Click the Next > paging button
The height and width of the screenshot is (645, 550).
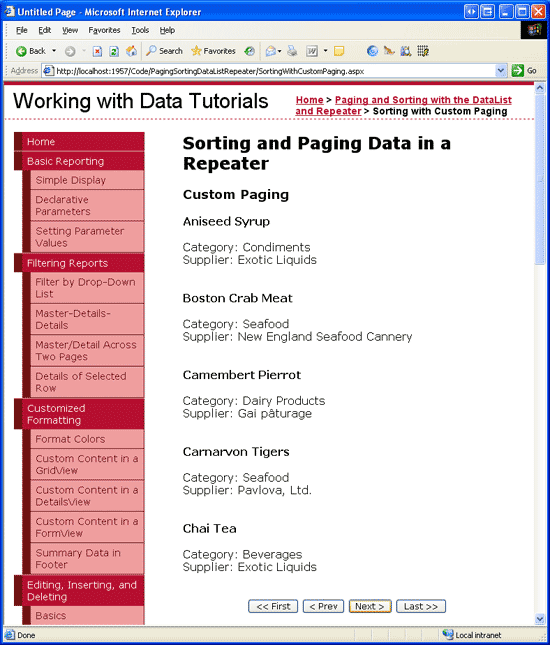pos(370,606)
